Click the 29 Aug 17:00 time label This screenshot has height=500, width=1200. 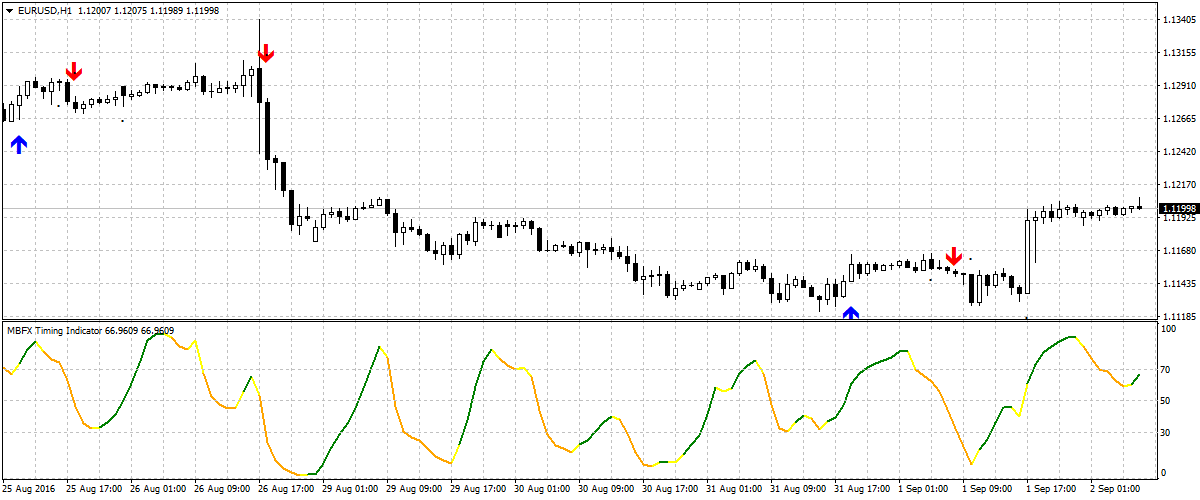(479, 490)
